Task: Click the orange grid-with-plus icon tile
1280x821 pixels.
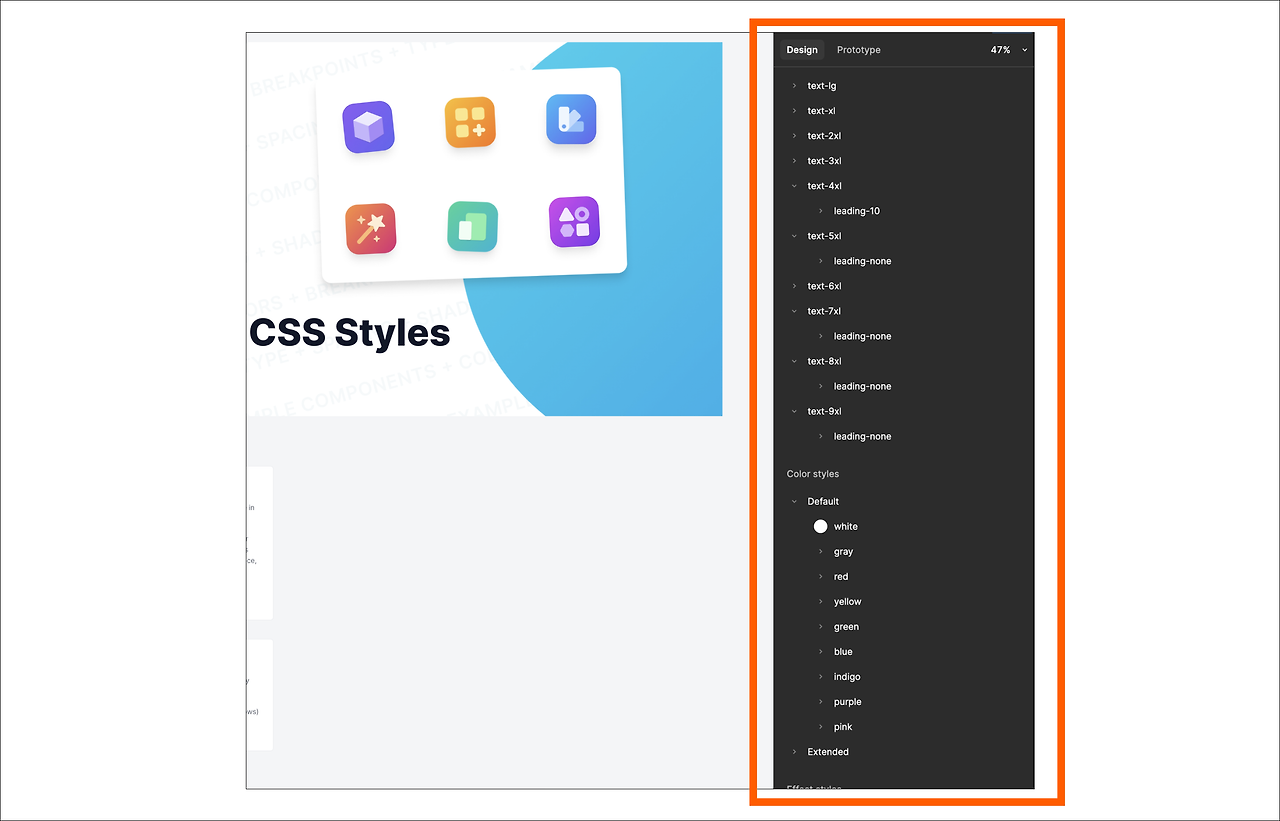Action: click(x=470, y=121)
